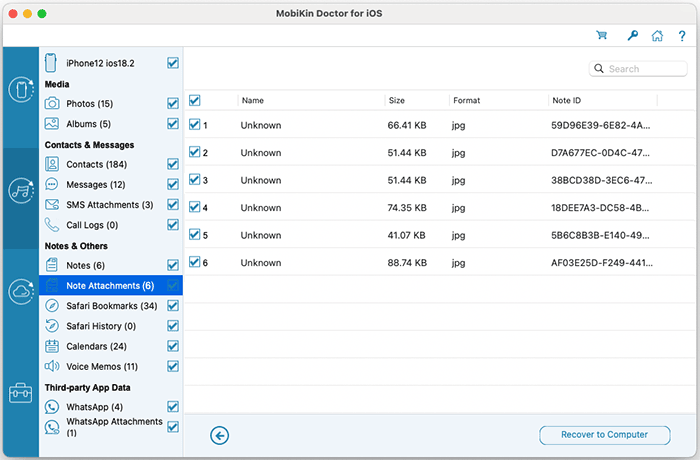Open the Note Attachments (6) category
This screenshot has height=460, width=700.
111,285
